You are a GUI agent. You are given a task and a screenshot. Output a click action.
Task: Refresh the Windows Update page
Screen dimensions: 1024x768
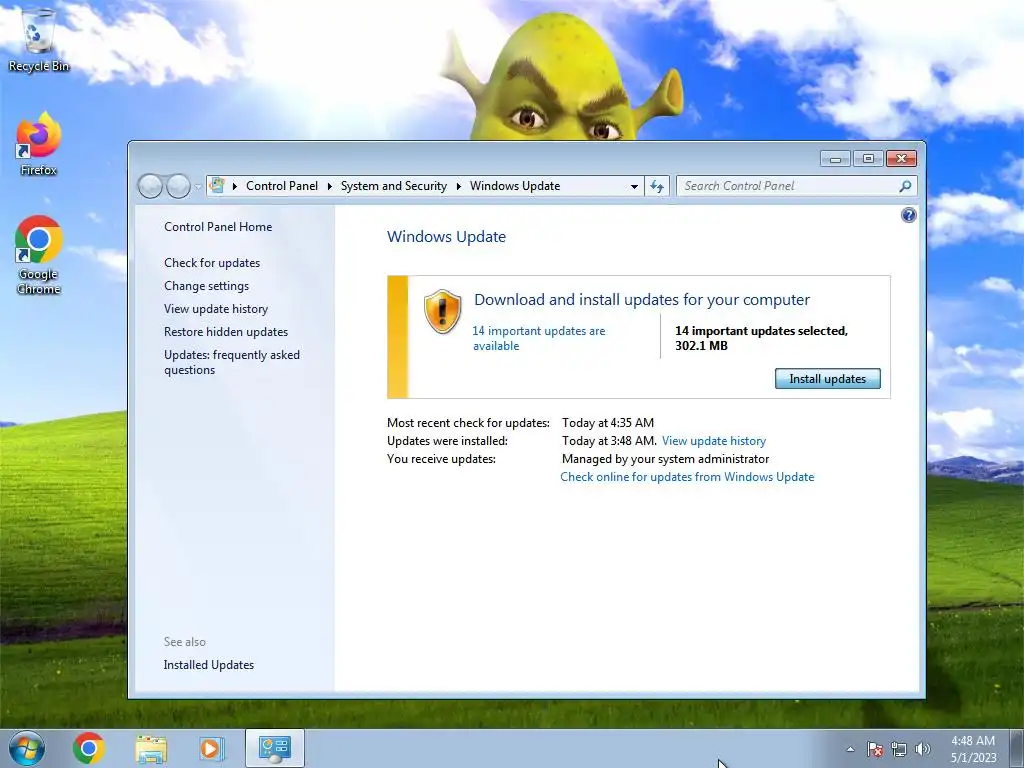(657, 186)
